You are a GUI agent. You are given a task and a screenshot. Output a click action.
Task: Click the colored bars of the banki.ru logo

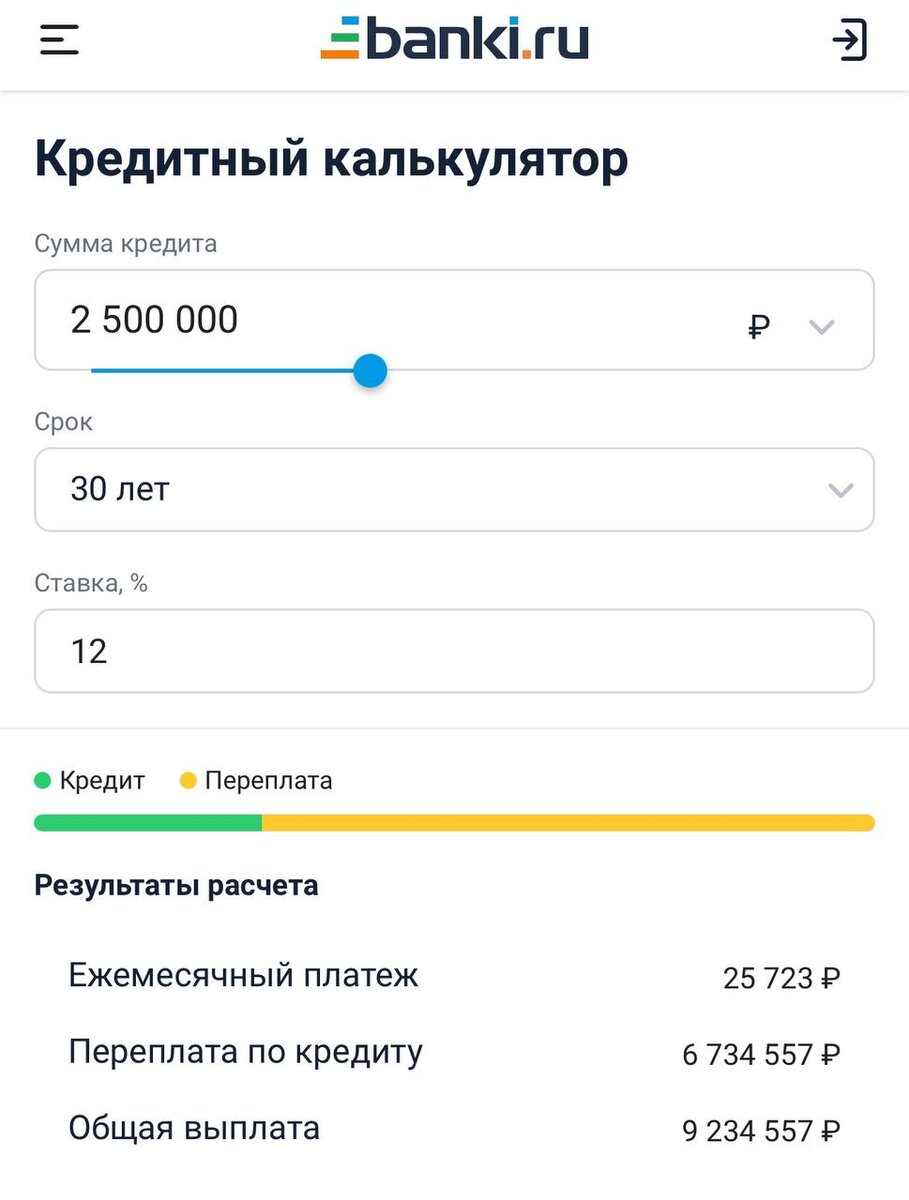coord(341,40)
